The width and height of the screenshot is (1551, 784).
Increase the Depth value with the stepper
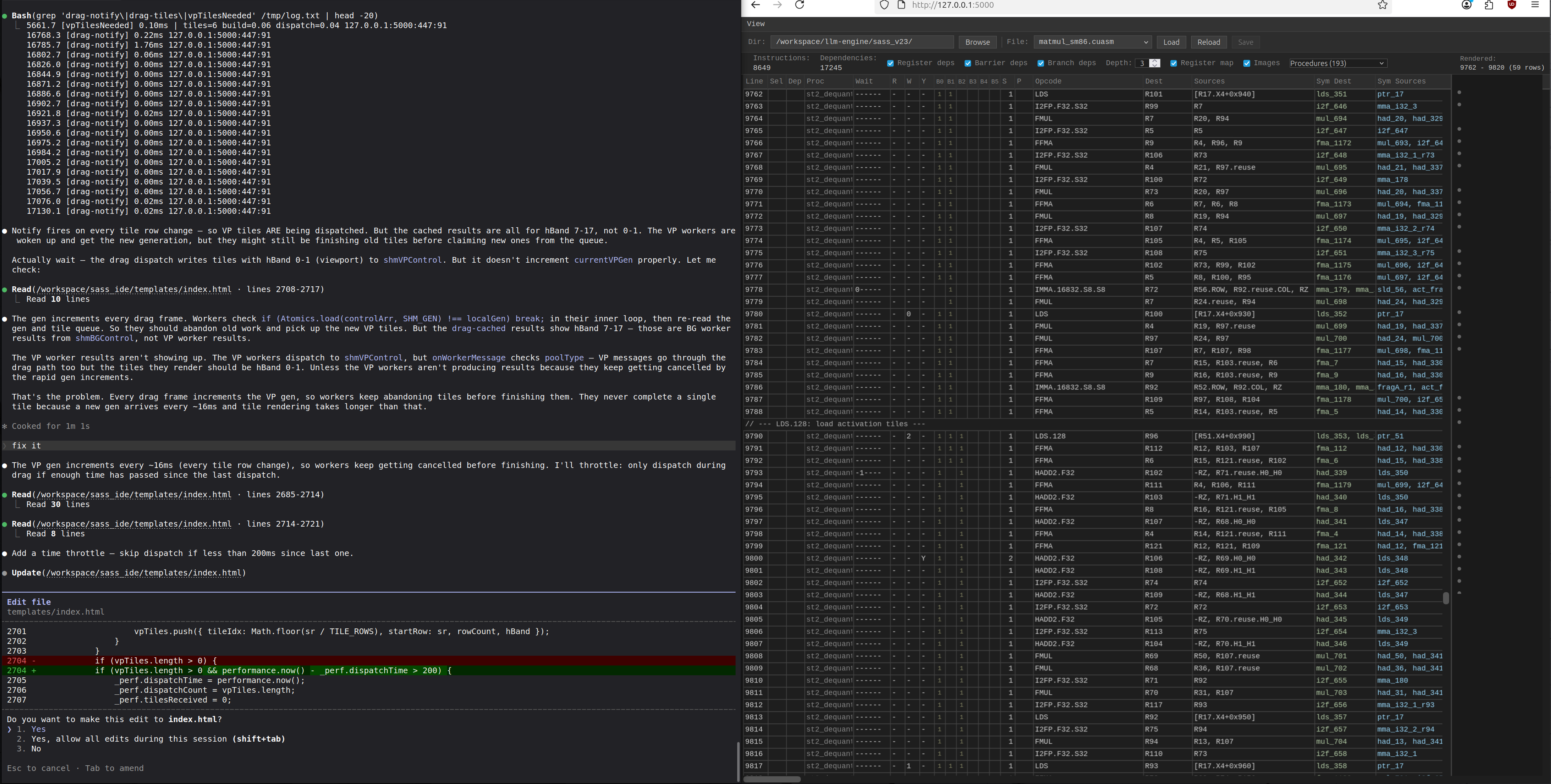(1154, 61)
